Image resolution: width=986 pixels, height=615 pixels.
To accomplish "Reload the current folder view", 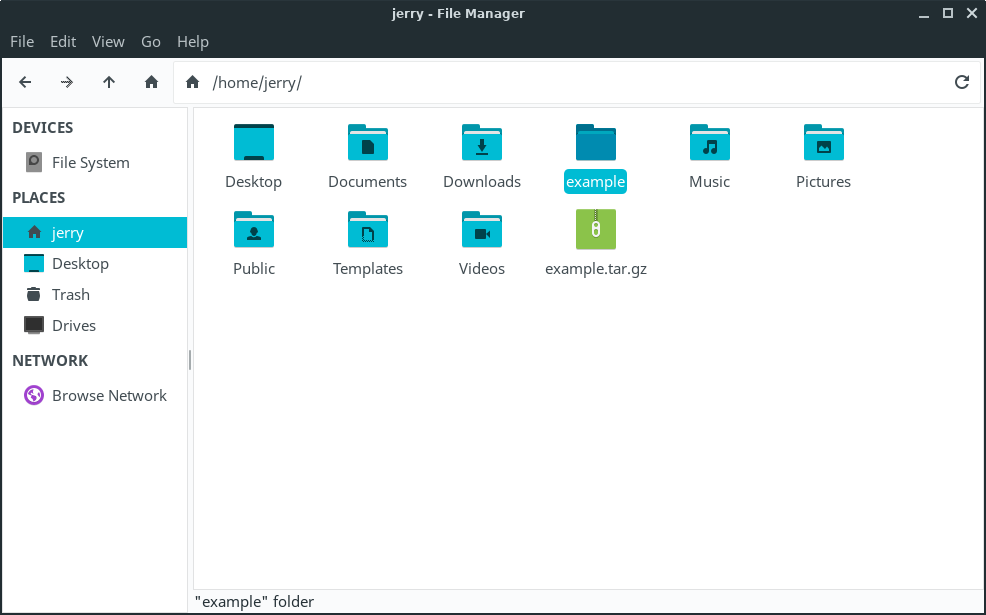I will [962, 82].
